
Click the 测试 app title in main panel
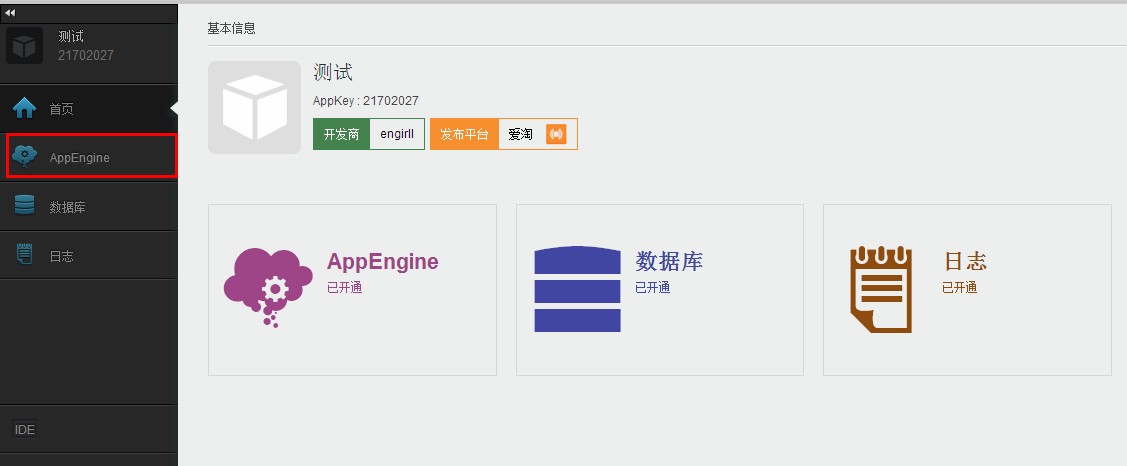pos(333,72)
